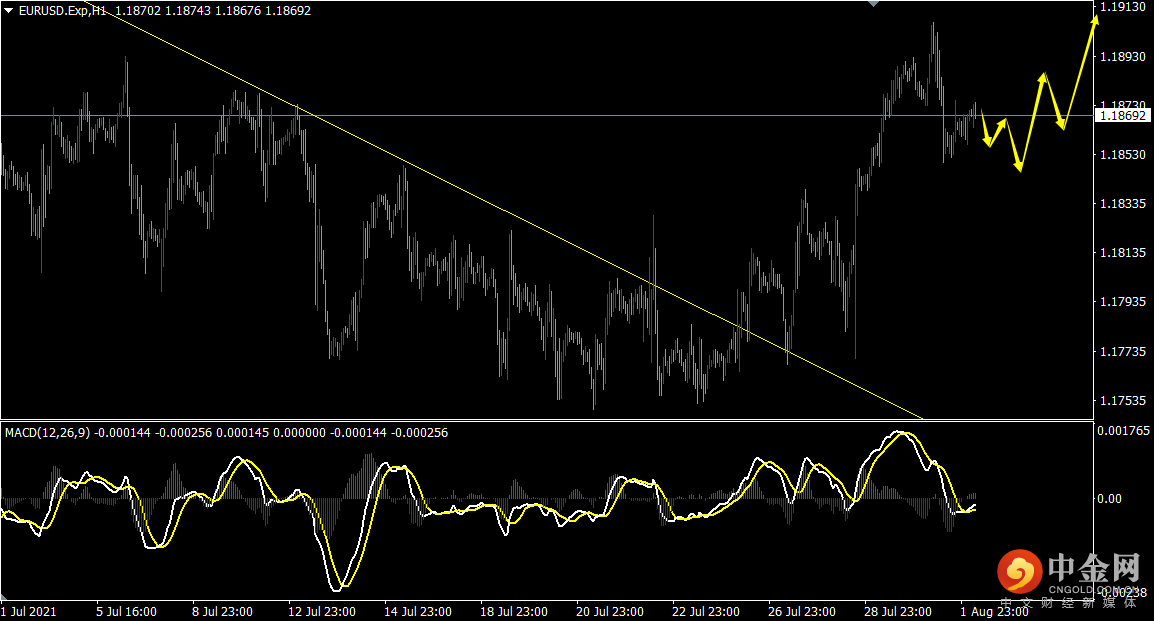Click the triangle arrow before EURUSD.Exp
The image size is (1154, 621).
pos(9,10)
